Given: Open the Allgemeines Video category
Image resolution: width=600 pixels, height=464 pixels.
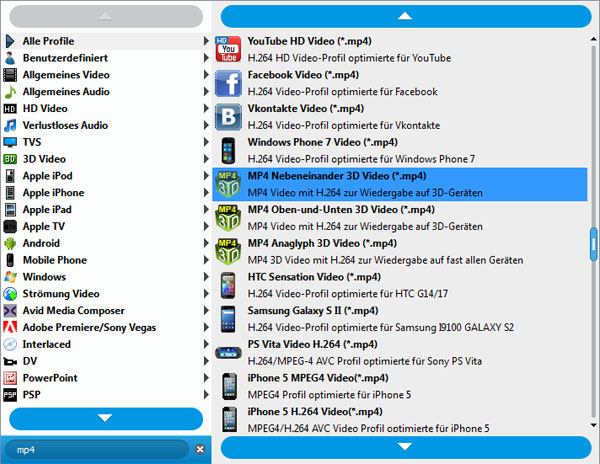Looking at the screenshot, I should coord(67,75).
